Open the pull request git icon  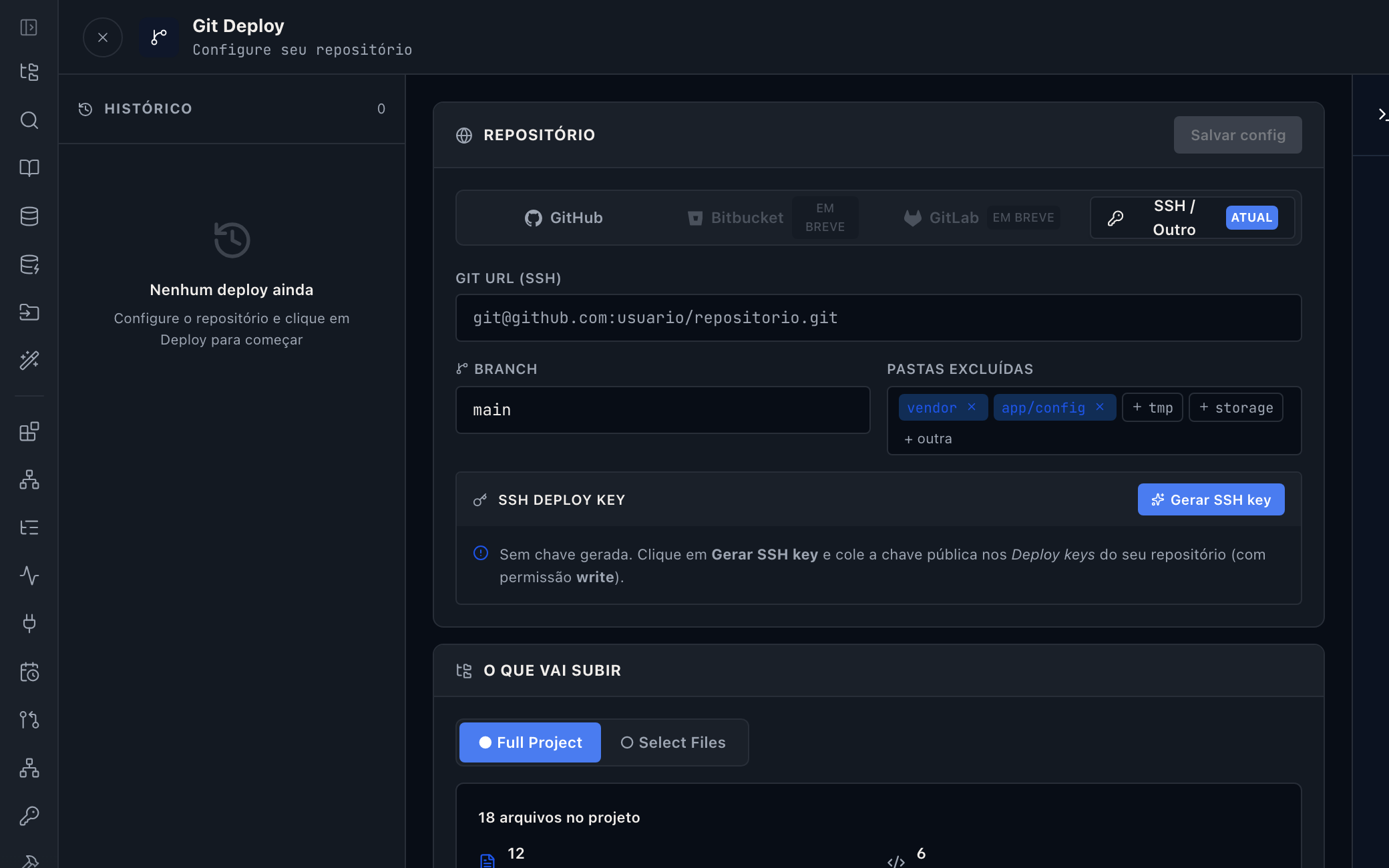29,720
